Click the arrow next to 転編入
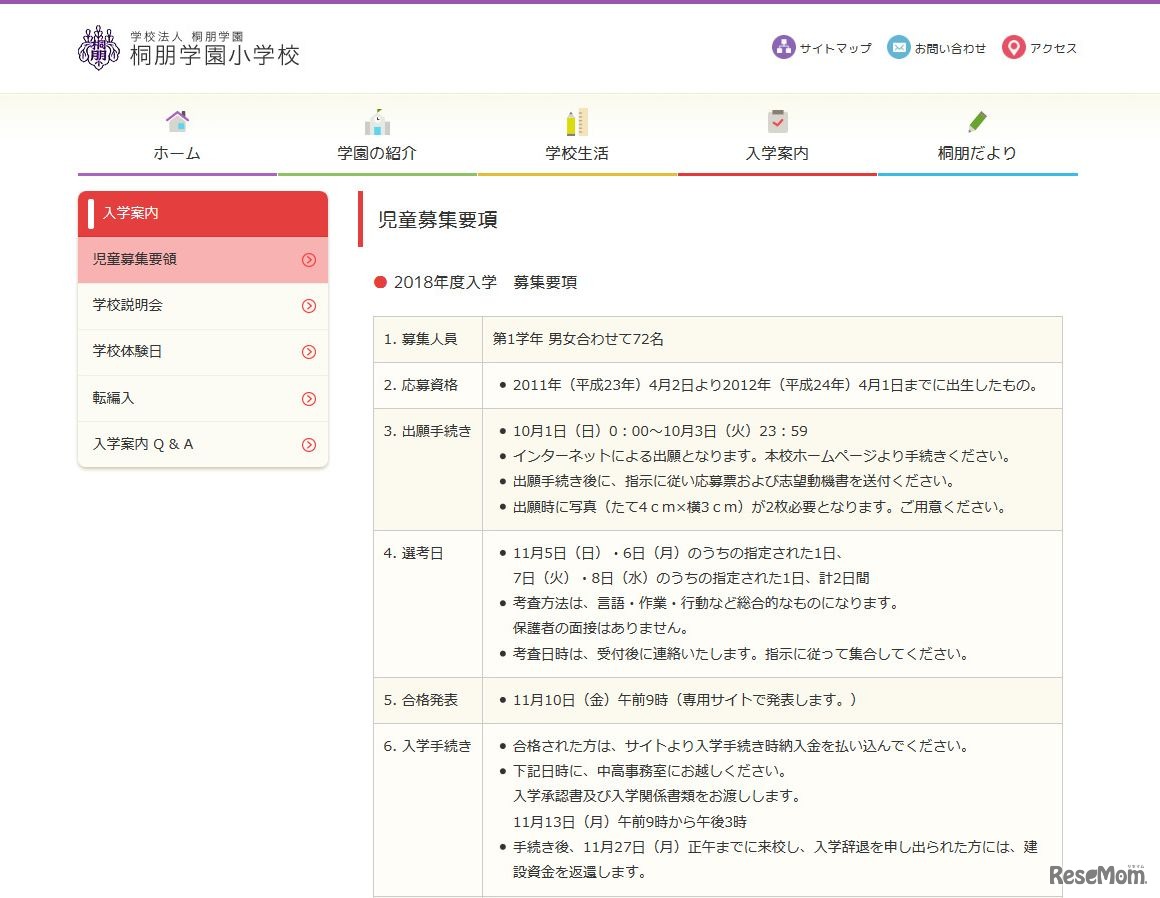The height and width of the screenshot is (898, 1160). pyautogui.click(x=308, y=399)
